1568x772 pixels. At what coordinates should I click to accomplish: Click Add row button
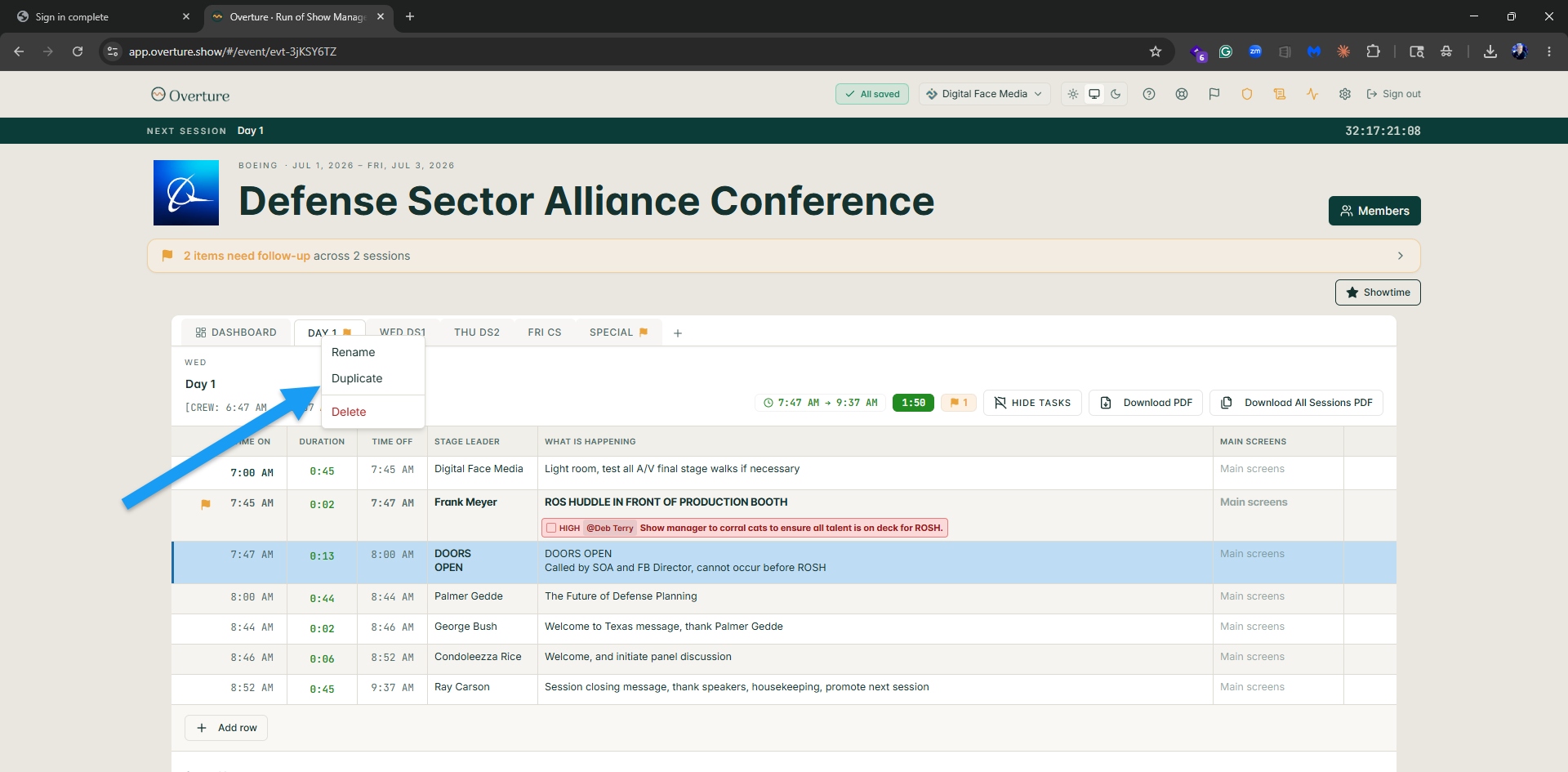pos(226,728)
